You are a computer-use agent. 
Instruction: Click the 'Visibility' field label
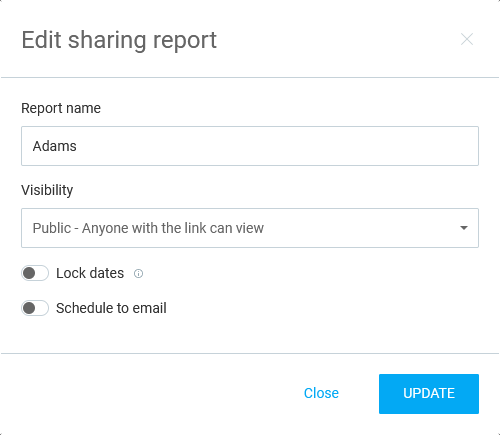point(47,190)
